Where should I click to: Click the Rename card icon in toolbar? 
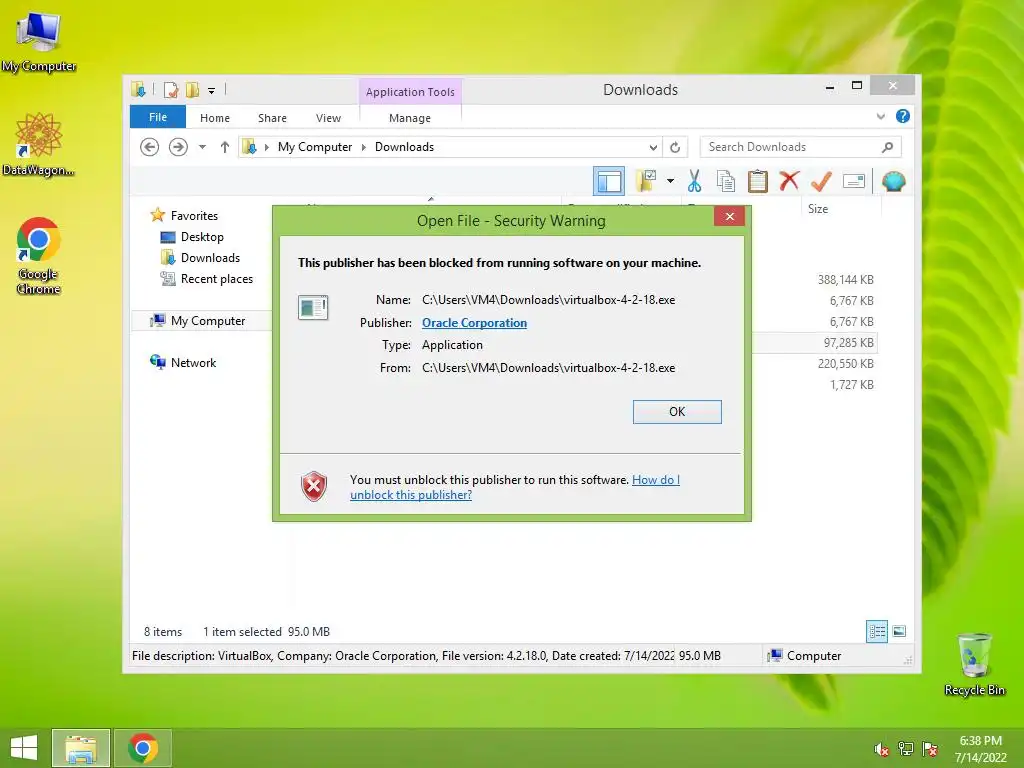(x=854, y=181)
